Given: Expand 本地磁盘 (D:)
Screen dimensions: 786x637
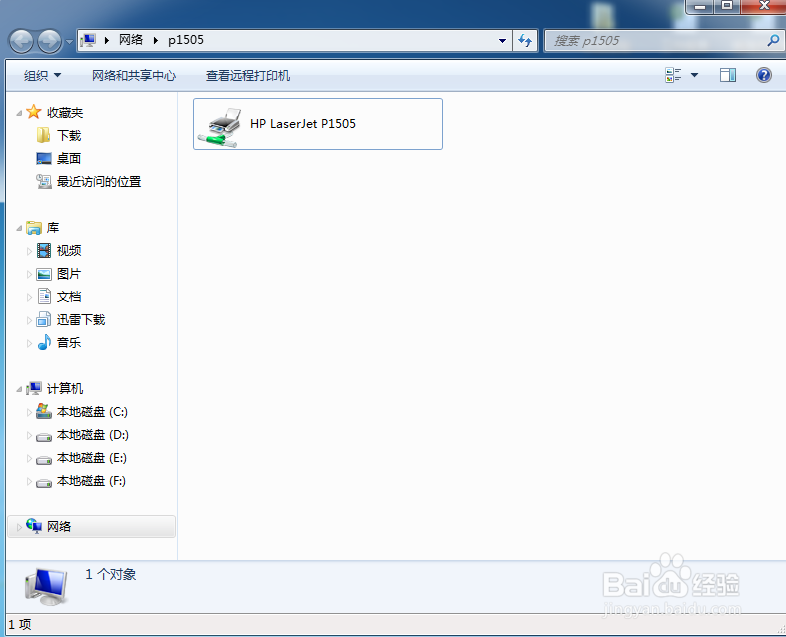Looking at the screenshot, I should click(x=29, y=436).
